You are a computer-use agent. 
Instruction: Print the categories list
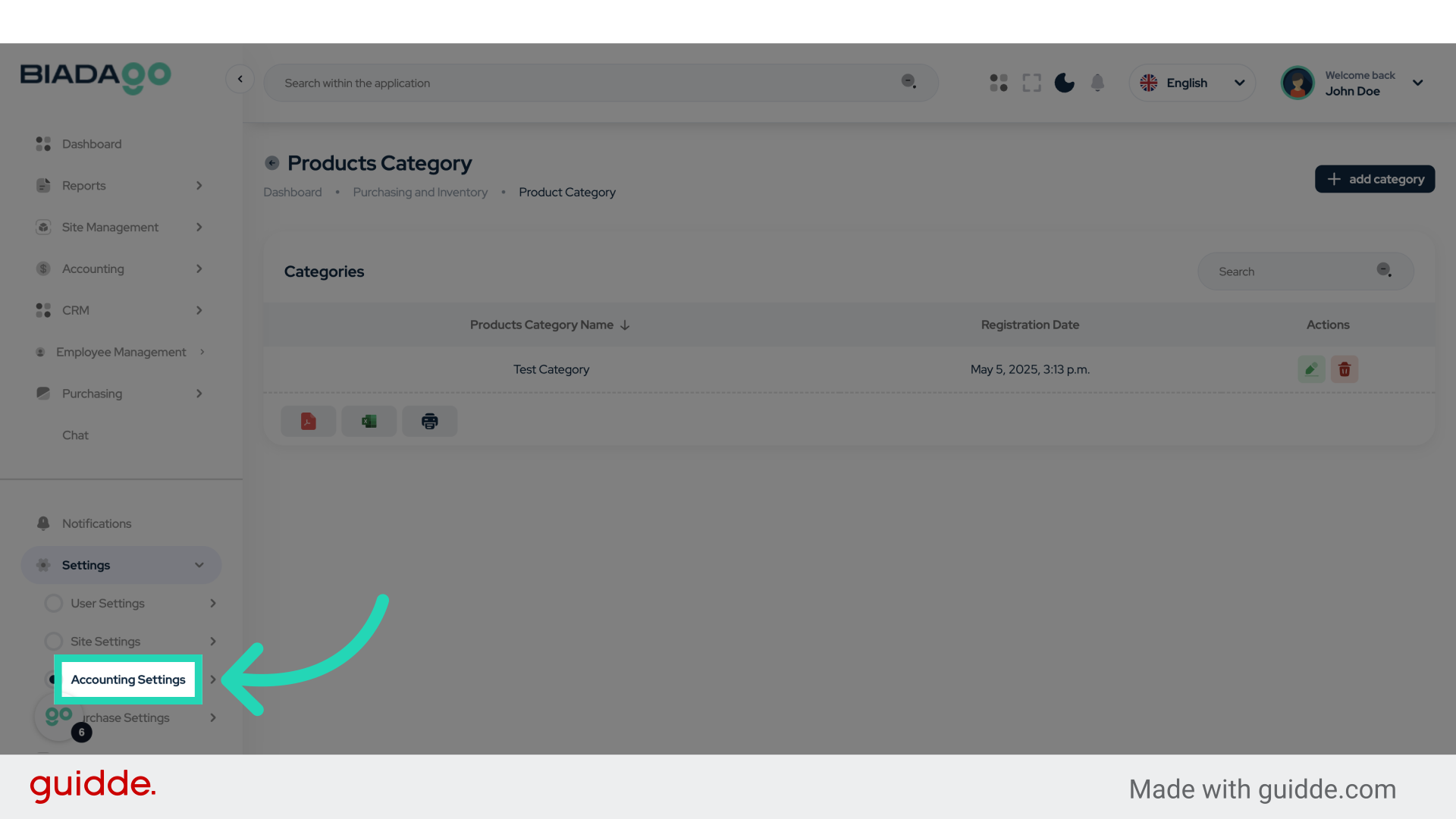tap(429, 421)
